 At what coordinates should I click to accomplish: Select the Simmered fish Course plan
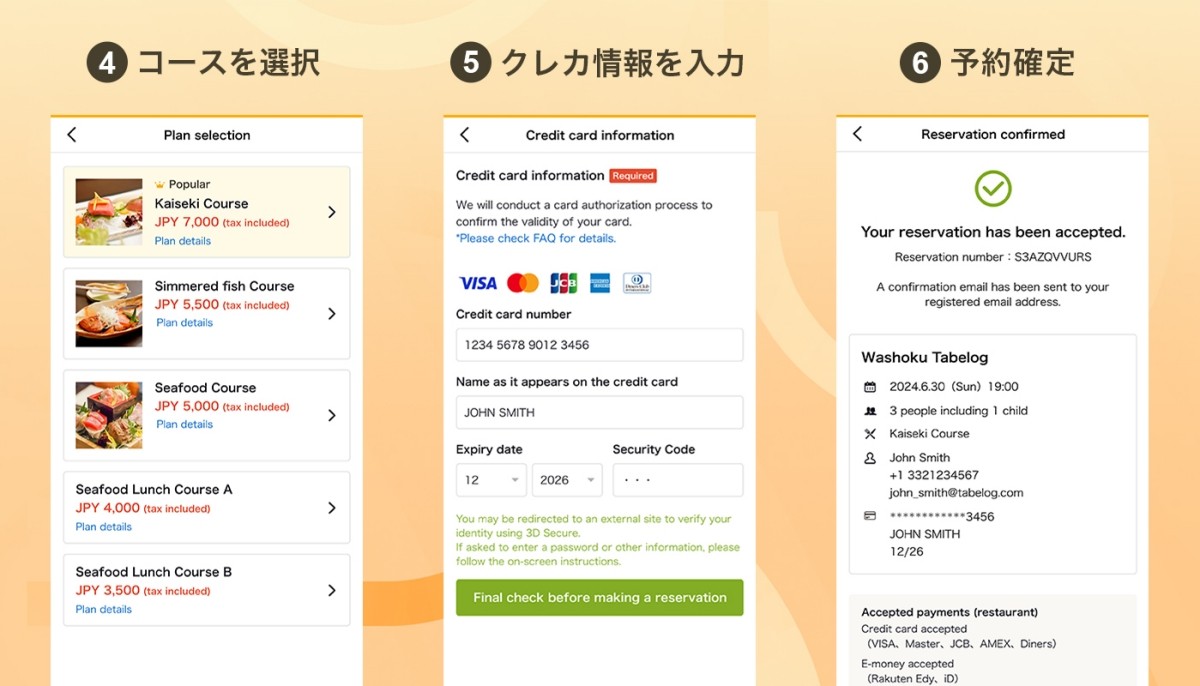tap(207, 313)
